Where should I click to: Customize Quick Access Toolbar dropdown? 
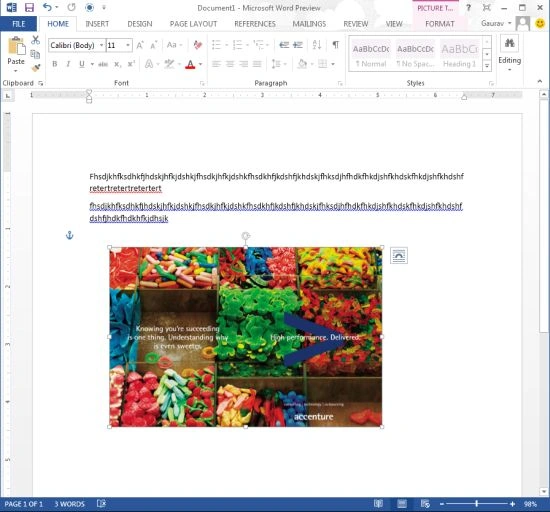104,7
